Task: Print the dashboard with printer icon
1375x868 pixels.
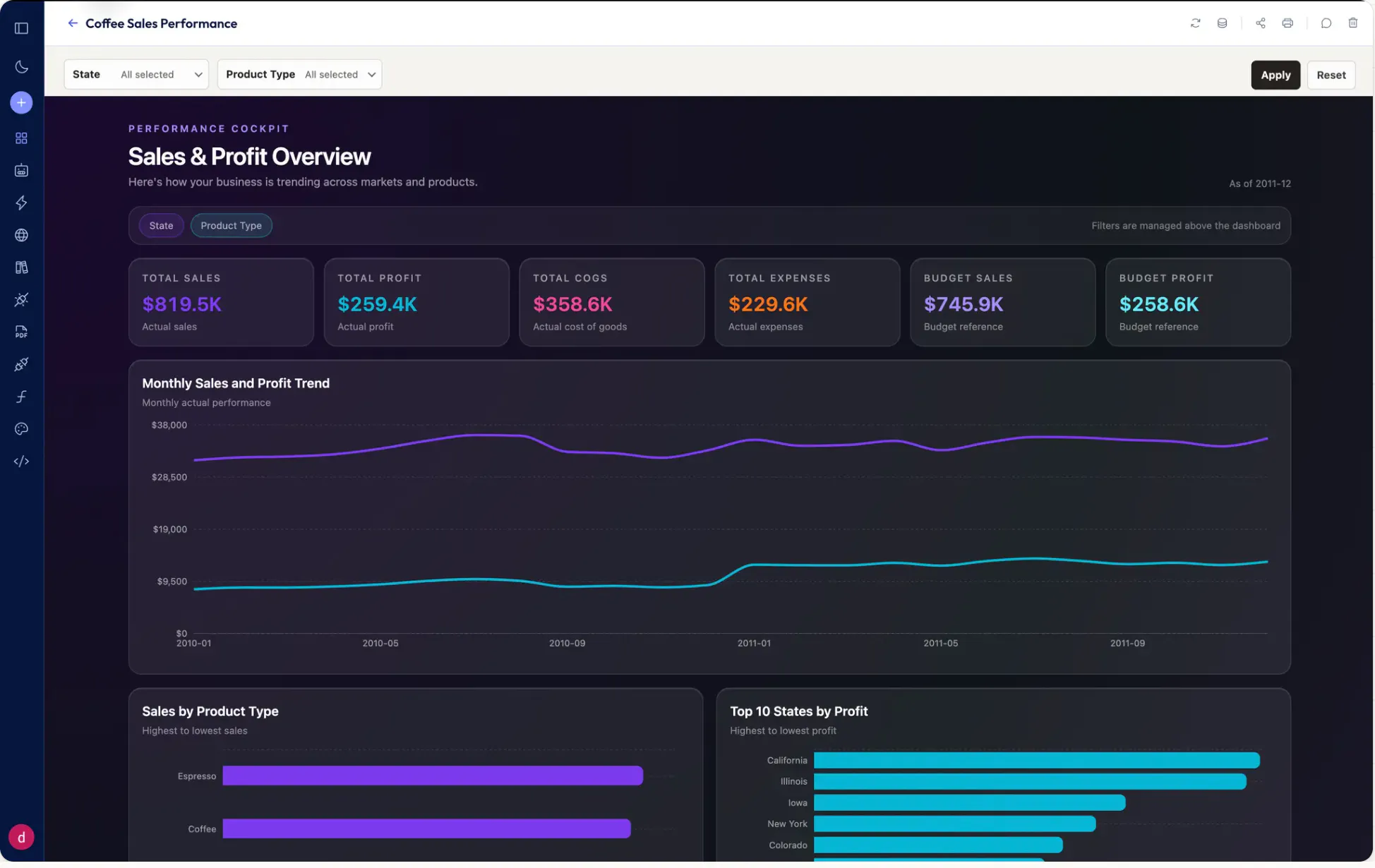Action: (1287, 23)
